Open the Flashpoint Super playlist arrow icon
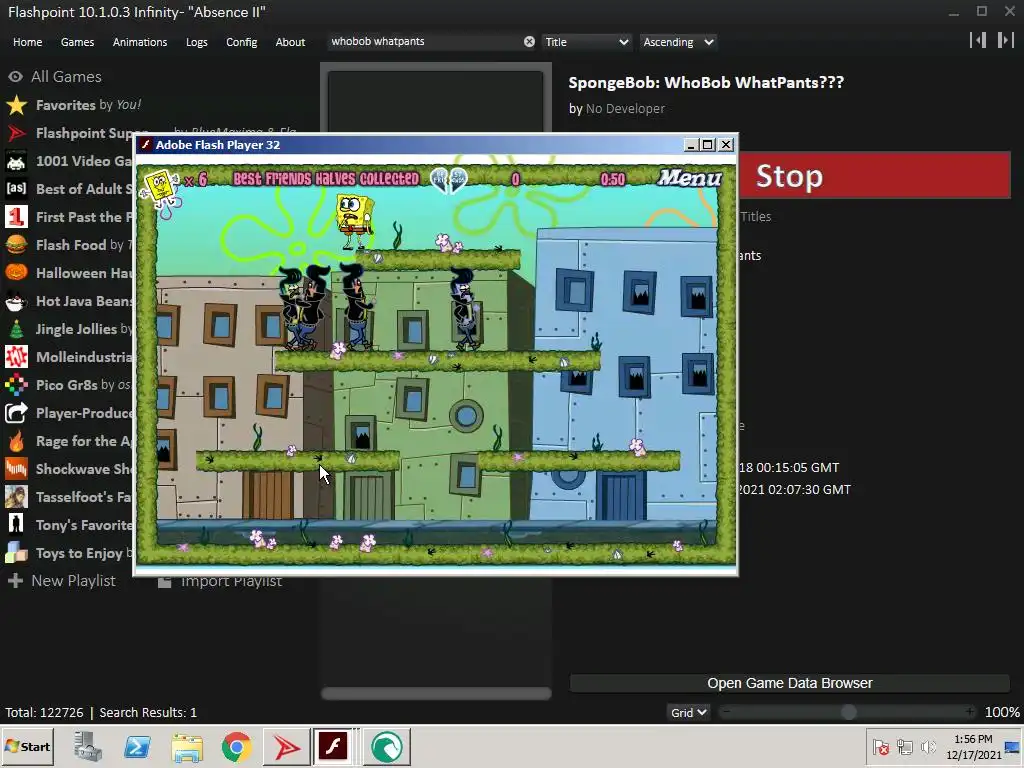 click(x=16, y=133)
